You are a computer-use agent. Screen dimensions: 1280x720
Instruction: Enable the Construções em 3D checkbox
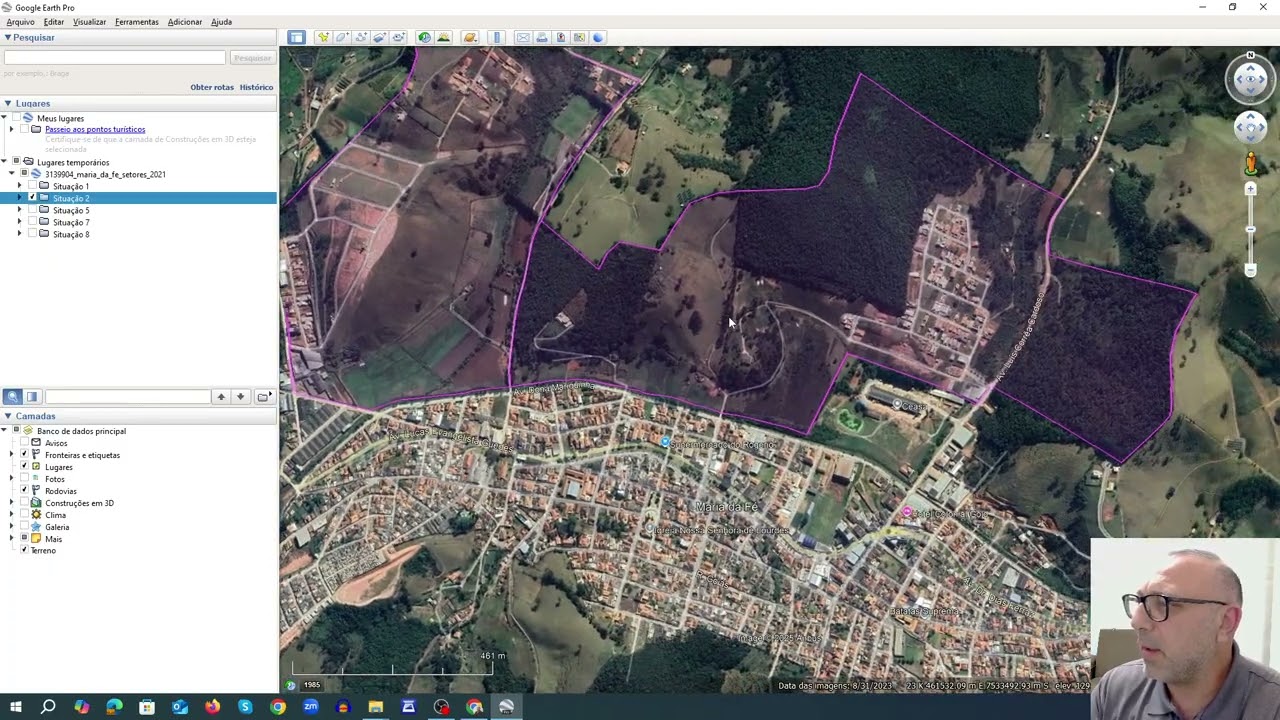[x=24, y=503]
